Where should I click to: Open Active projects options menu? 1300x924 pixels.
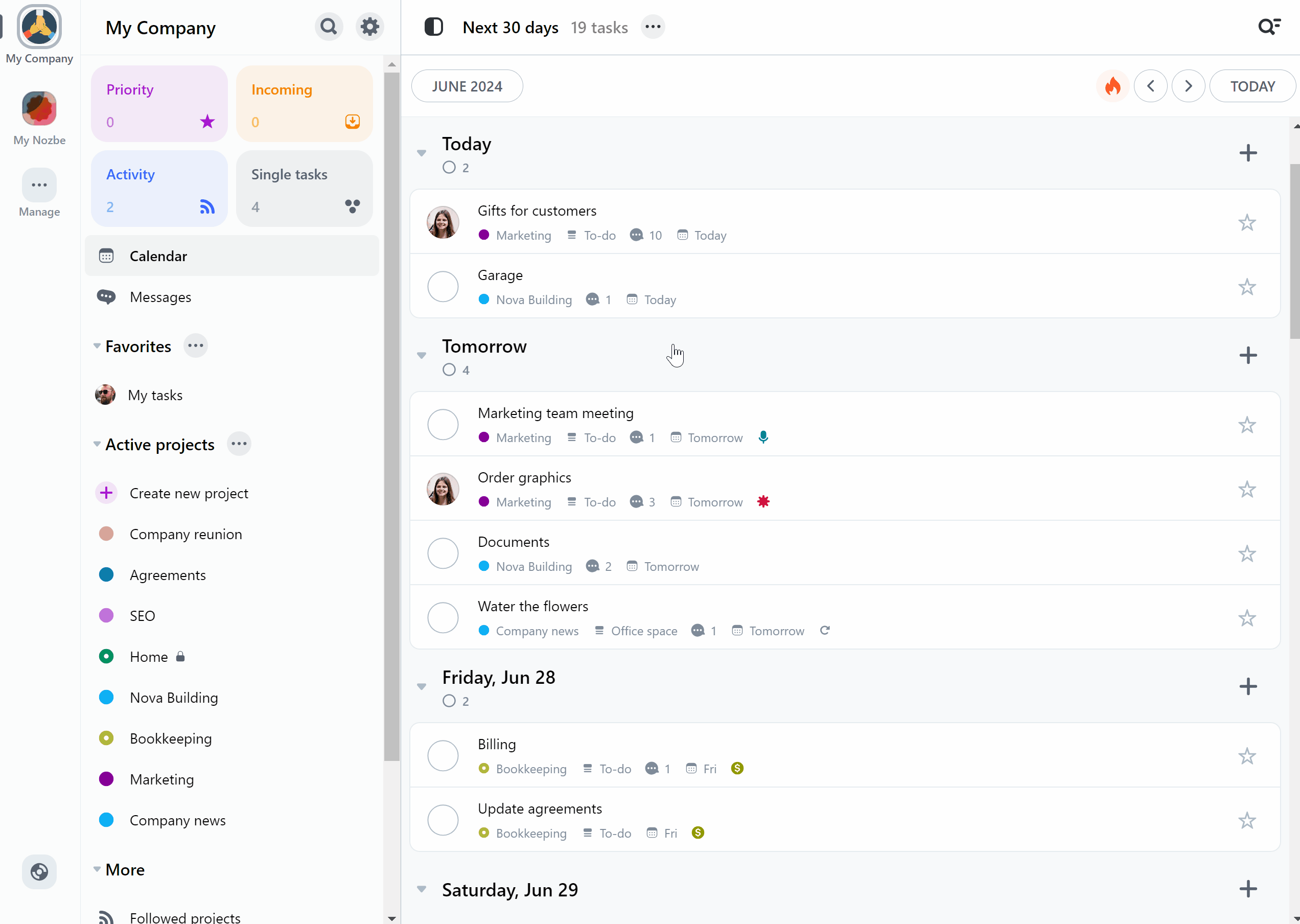238,444
